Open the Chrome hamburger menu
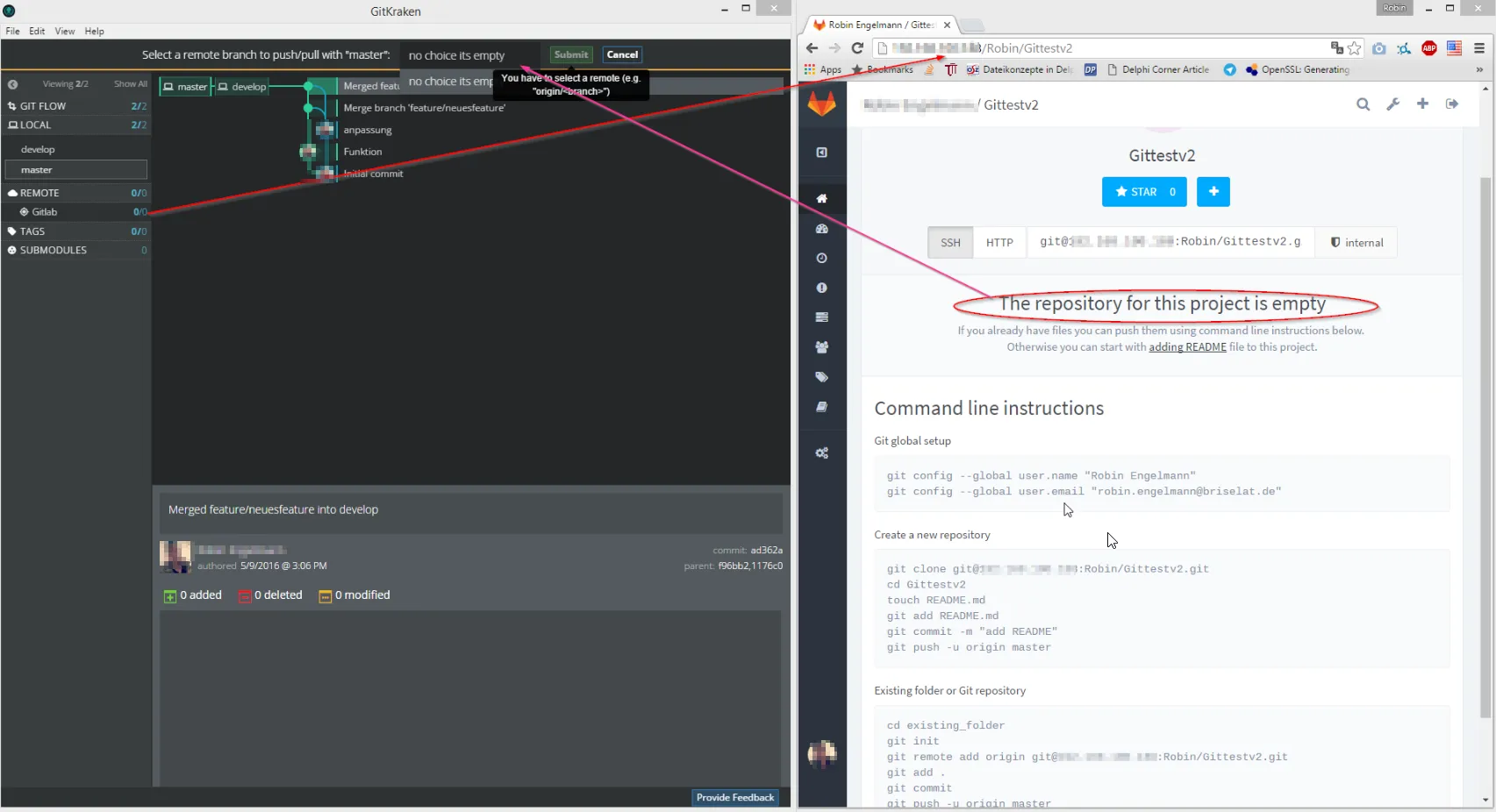1496x812 pixels. pos(1479,48)
